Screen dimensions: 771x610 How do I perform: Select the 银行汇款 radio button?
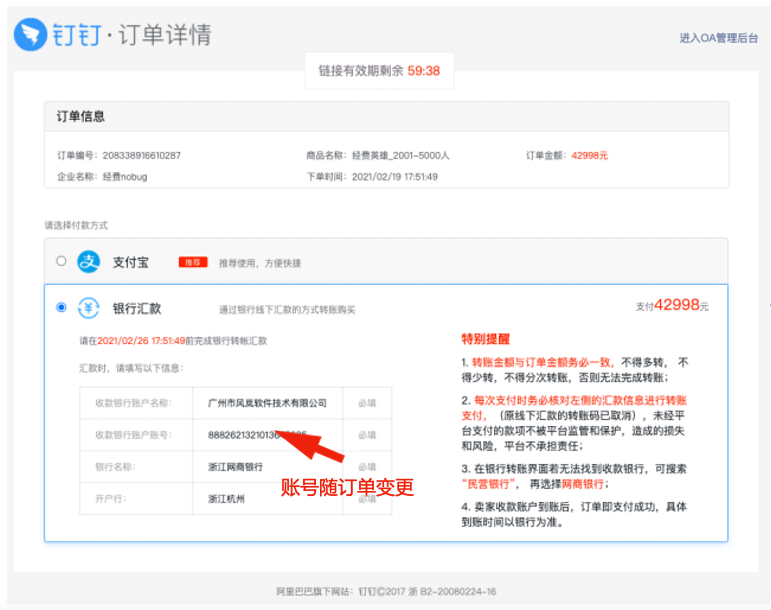(61, 307)
